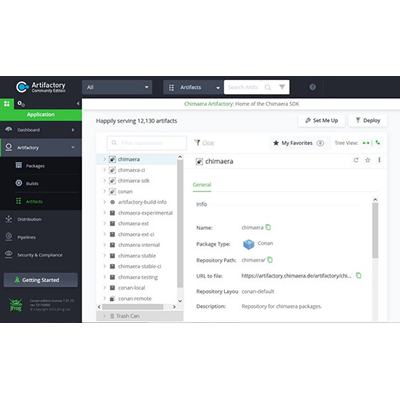Click the Artifactory logo
The height and width of the screenshot is (400, 400).
click(41, 87)
